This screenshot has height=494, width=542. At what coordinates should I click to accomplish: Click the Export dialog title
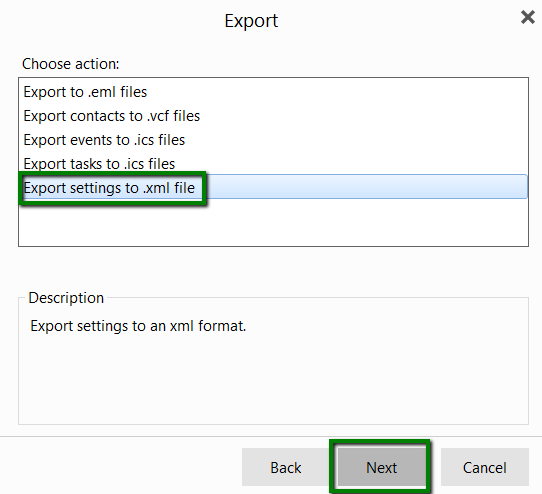tap(251, 21)
